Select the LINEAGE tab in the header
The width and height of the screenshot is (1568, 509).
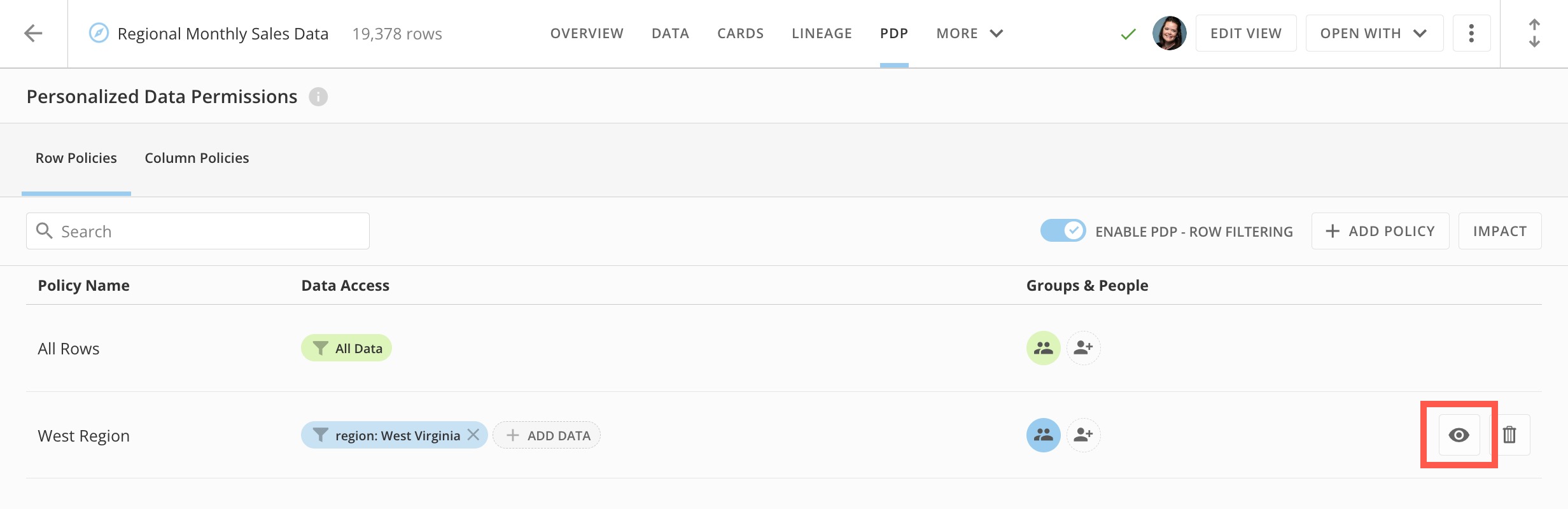tap(822, 33)
